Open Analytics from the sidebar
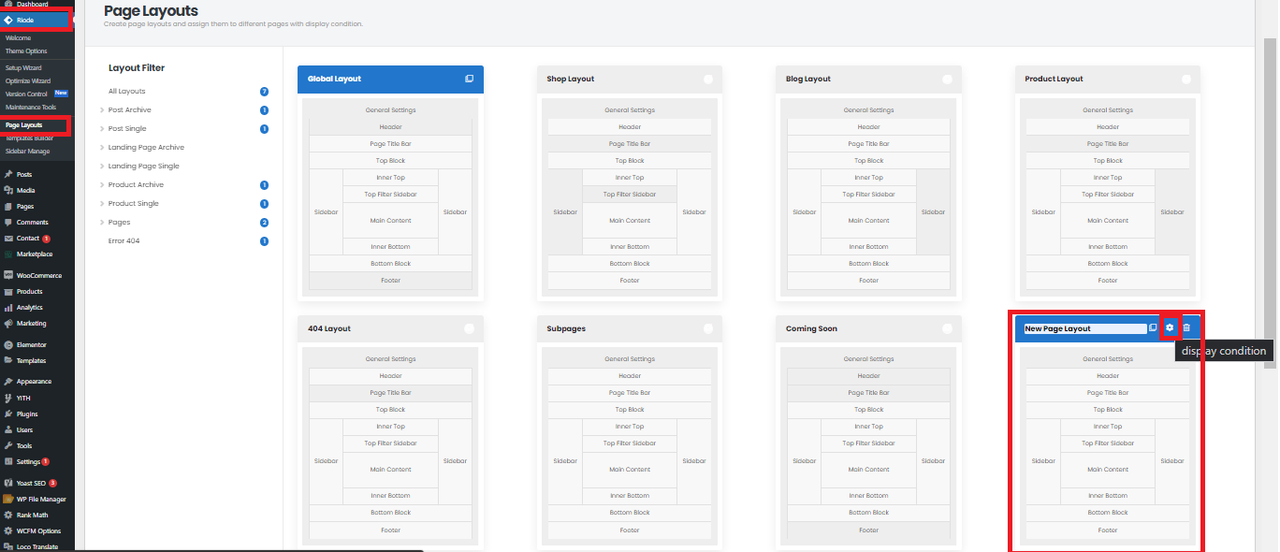 [29, 307]
